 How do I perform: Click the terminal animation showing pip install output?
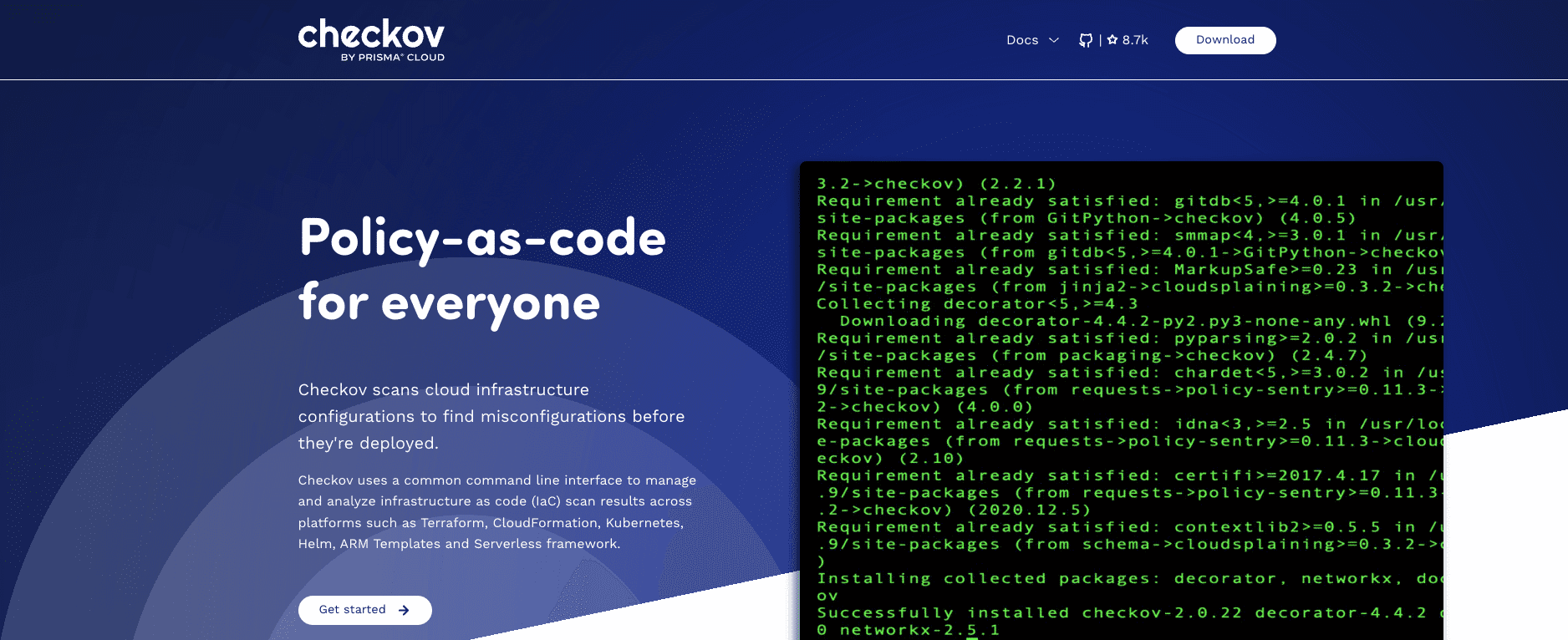(x=1122, y=401)
